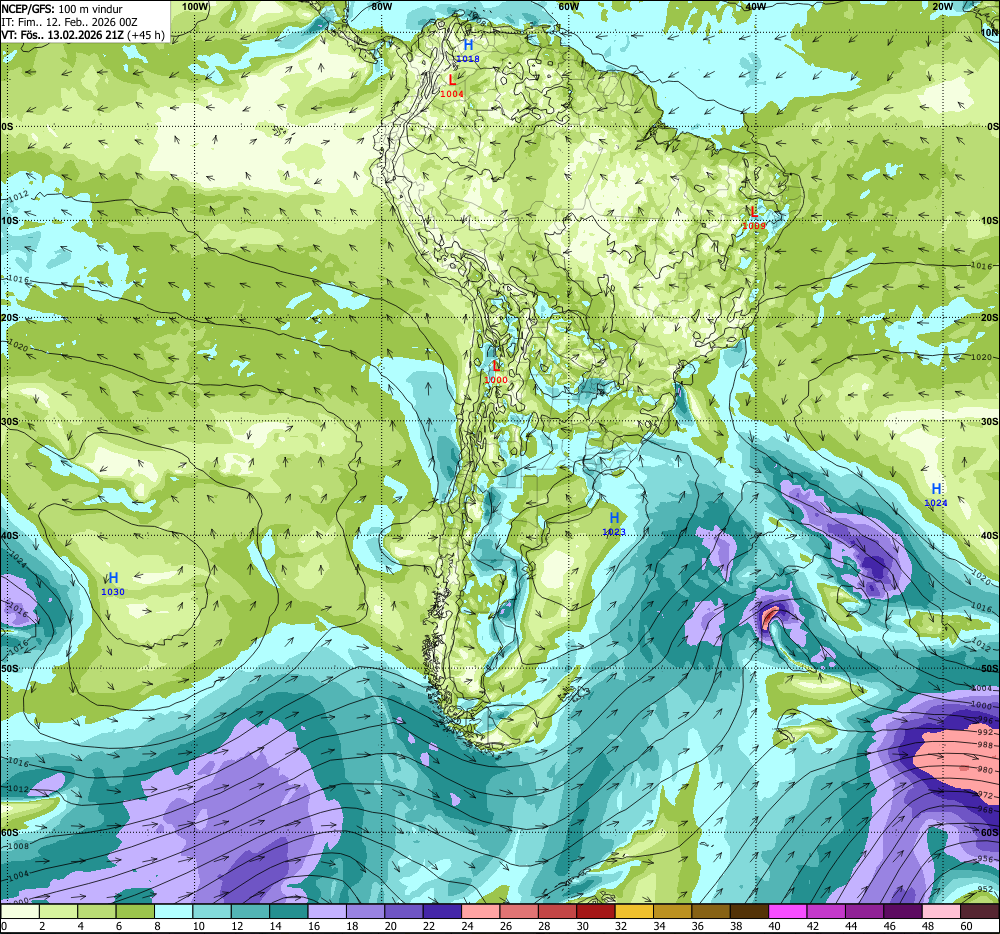The width and height of the screenshot is (1000, 934).
Task: Click the low pressure center labeled 1004
Action: pyautogui.click(x=452, y=86)
